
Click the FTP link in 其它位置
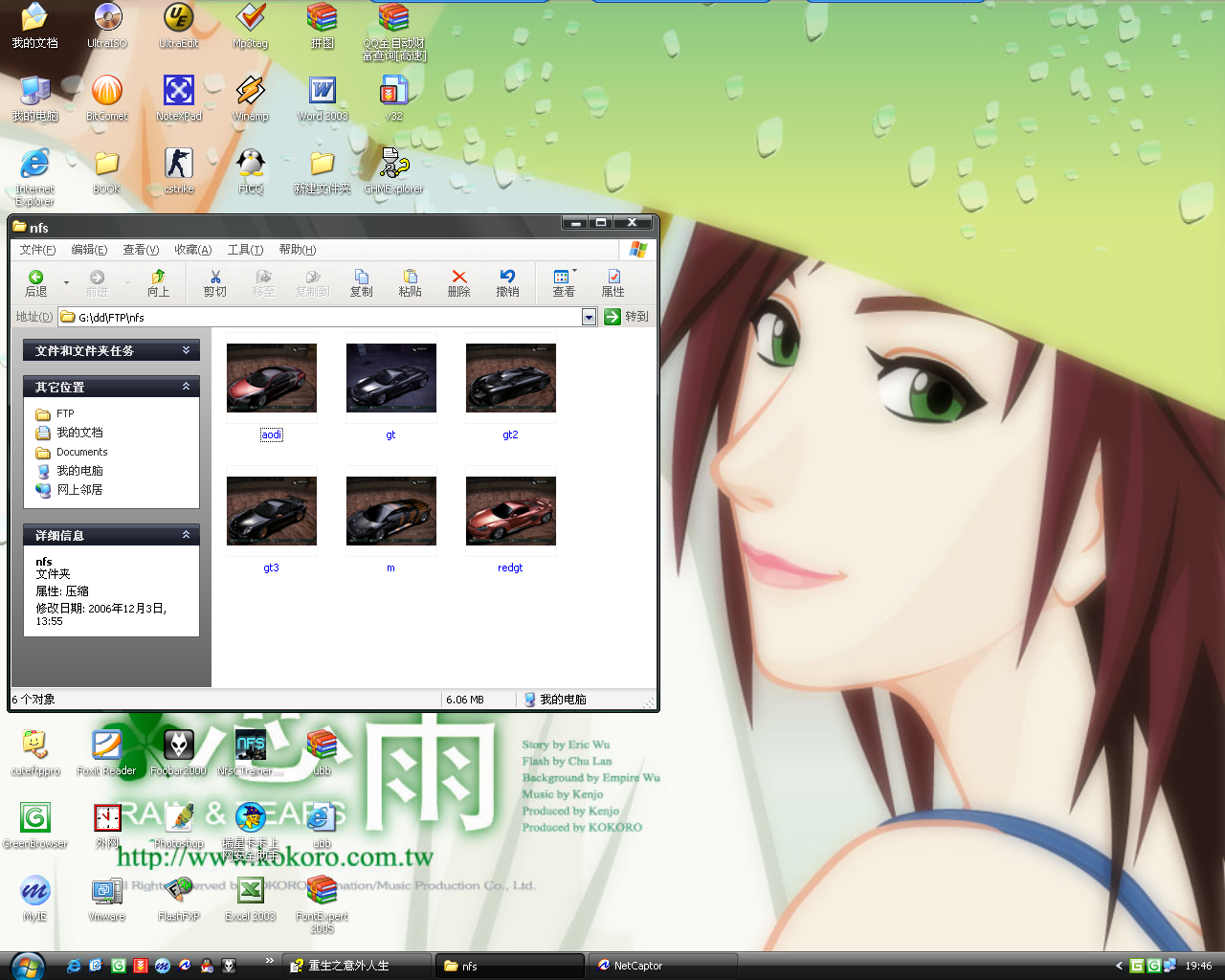point(65,414)
